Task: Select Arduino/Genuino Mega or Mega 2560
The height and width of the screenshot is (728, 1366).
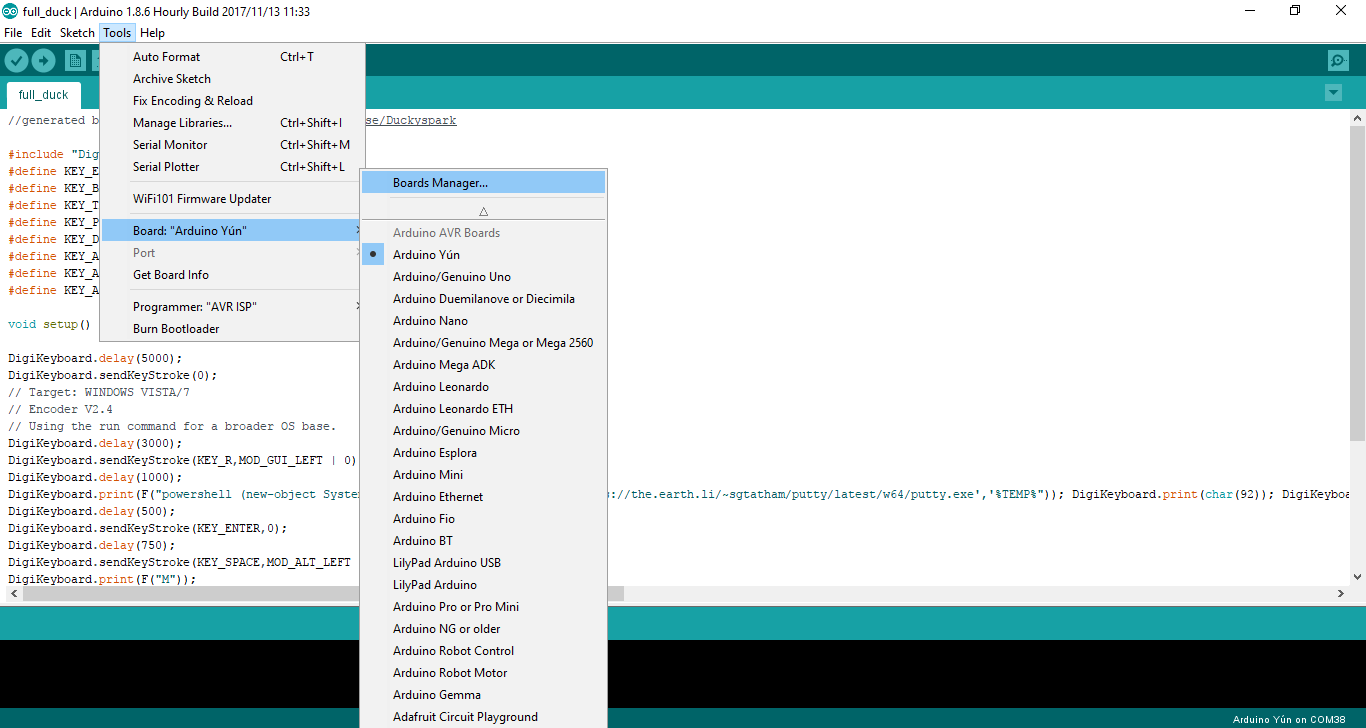Action: click(x=483, y=343)
